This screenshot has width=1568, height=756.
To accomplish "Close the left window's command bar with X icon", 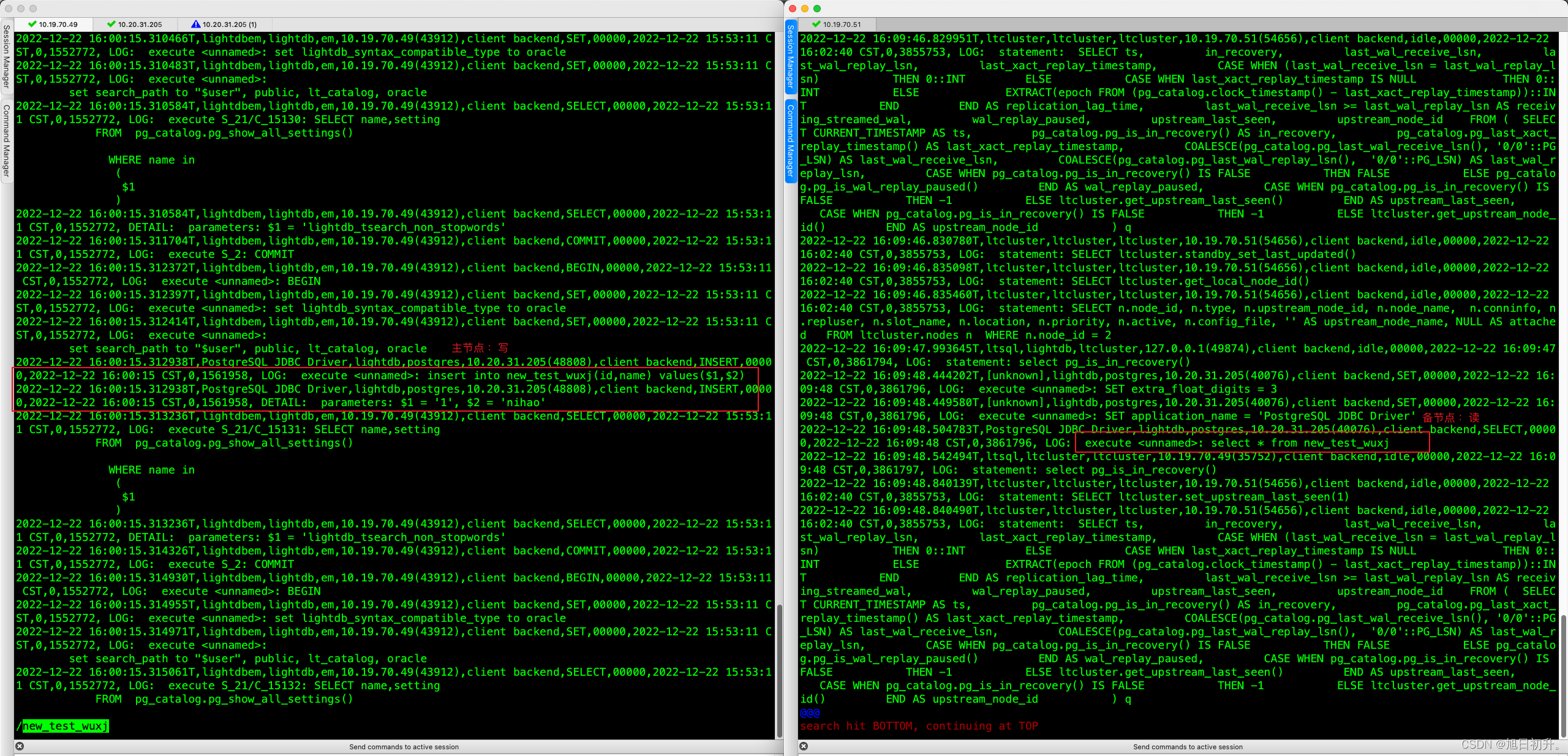I will [20, 746].
